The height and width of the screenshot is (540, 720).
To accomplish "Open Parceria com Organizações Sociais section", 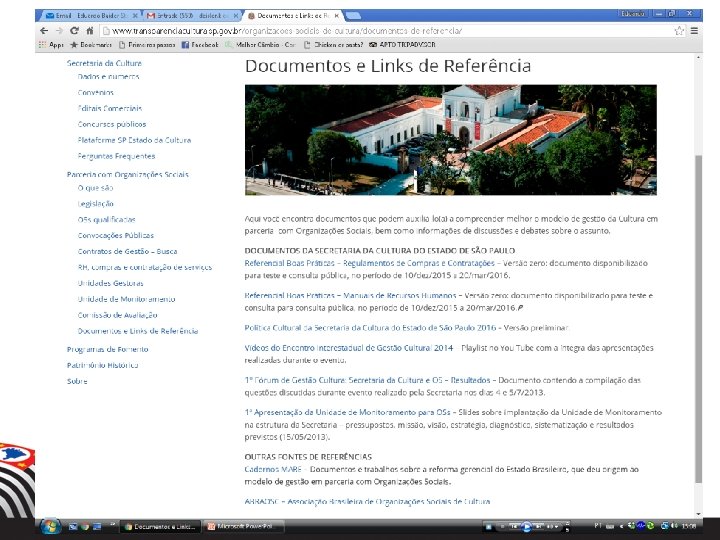I will (x=128, y=174).
